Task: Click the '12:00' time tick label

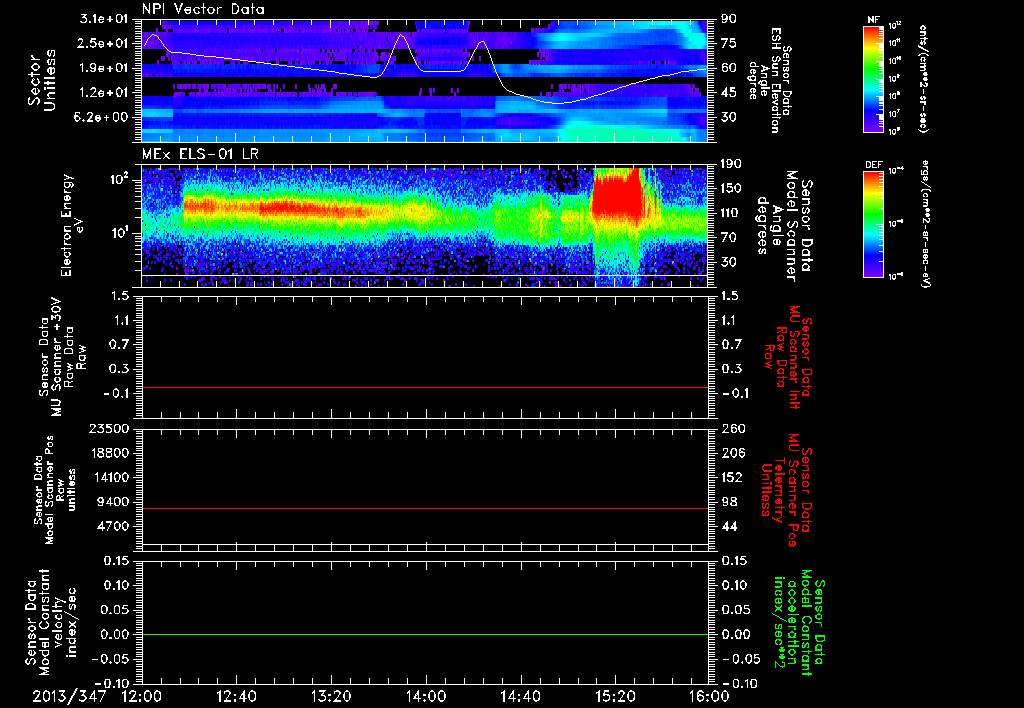Action: pyautogui.click(x=142, y=696)
